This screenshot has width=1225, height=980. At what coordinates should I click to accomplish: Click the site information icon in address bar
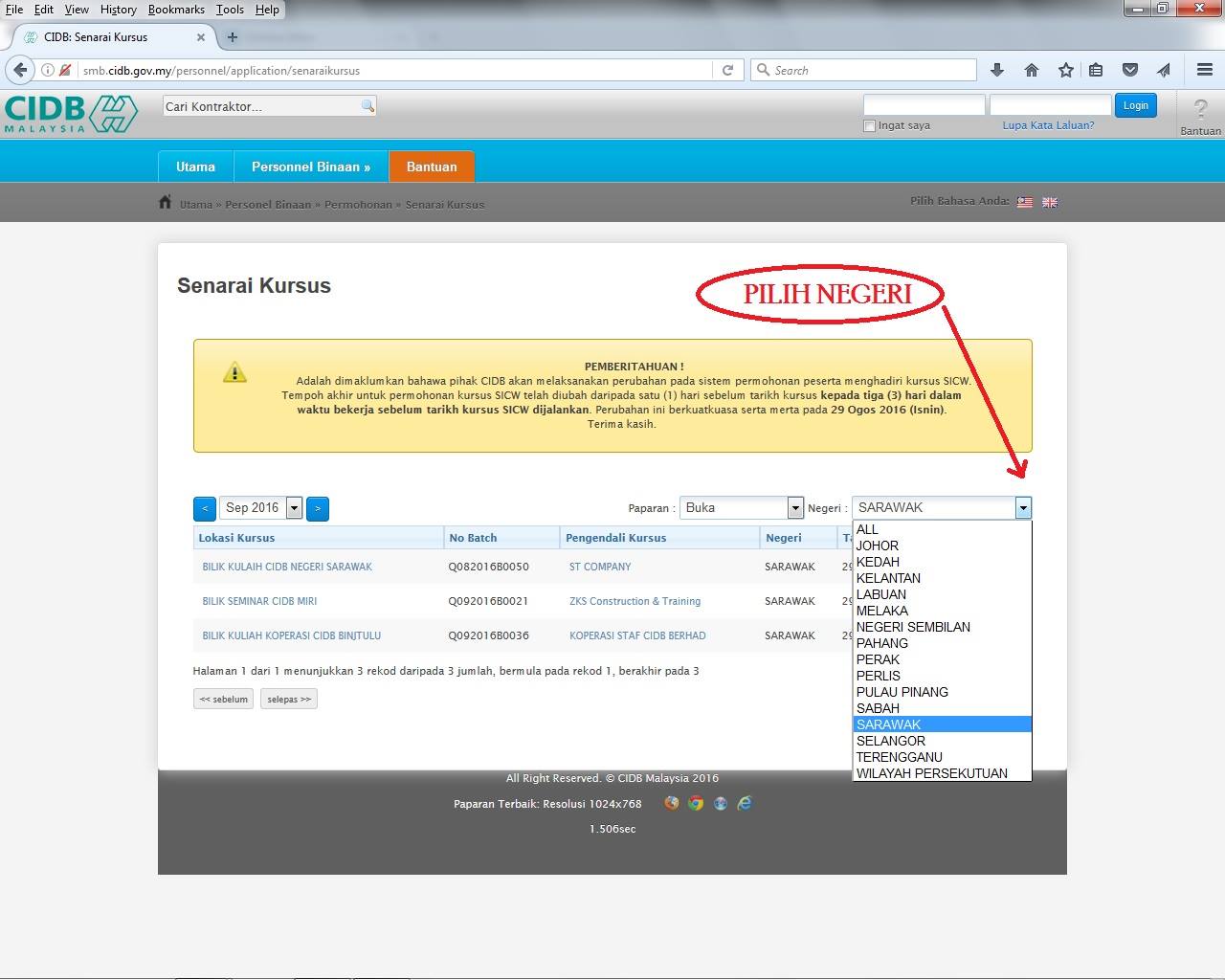47,70
